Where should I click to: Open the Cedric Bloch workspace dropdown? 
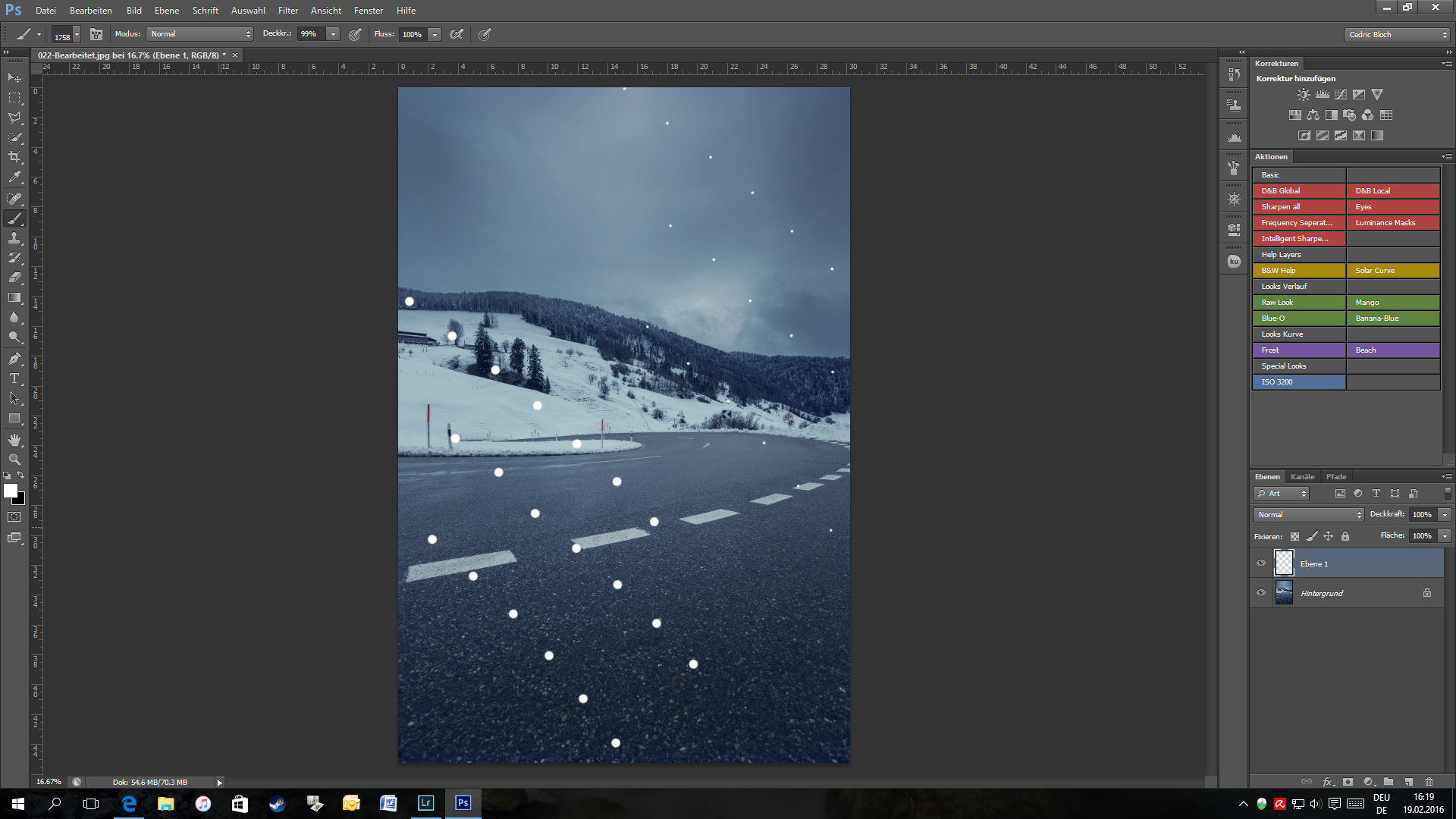[x=1398, y=35]
